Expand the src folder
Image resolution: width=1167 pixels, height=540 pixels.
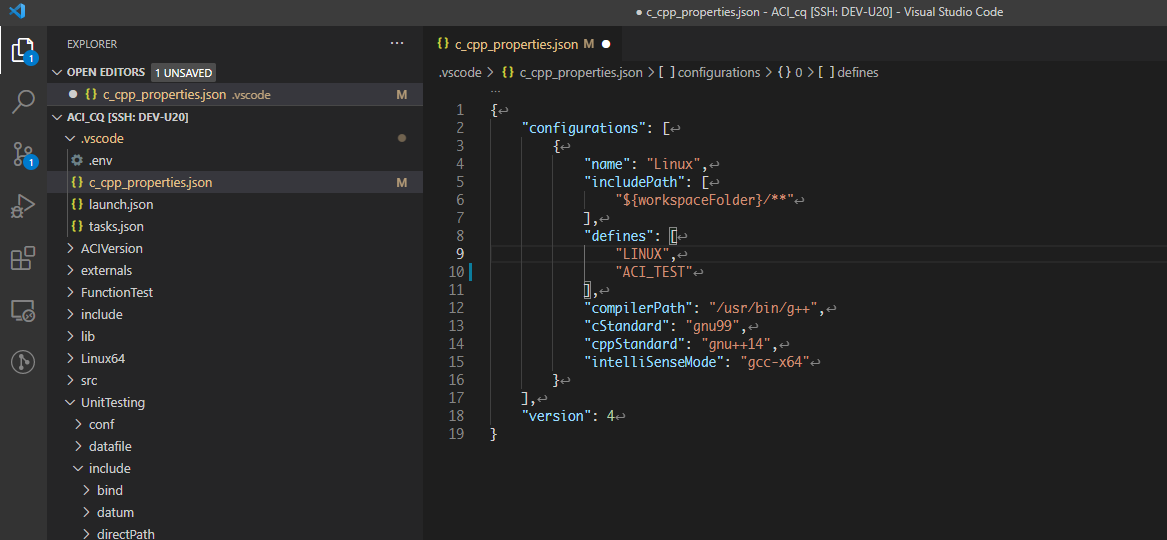(70, 381)
